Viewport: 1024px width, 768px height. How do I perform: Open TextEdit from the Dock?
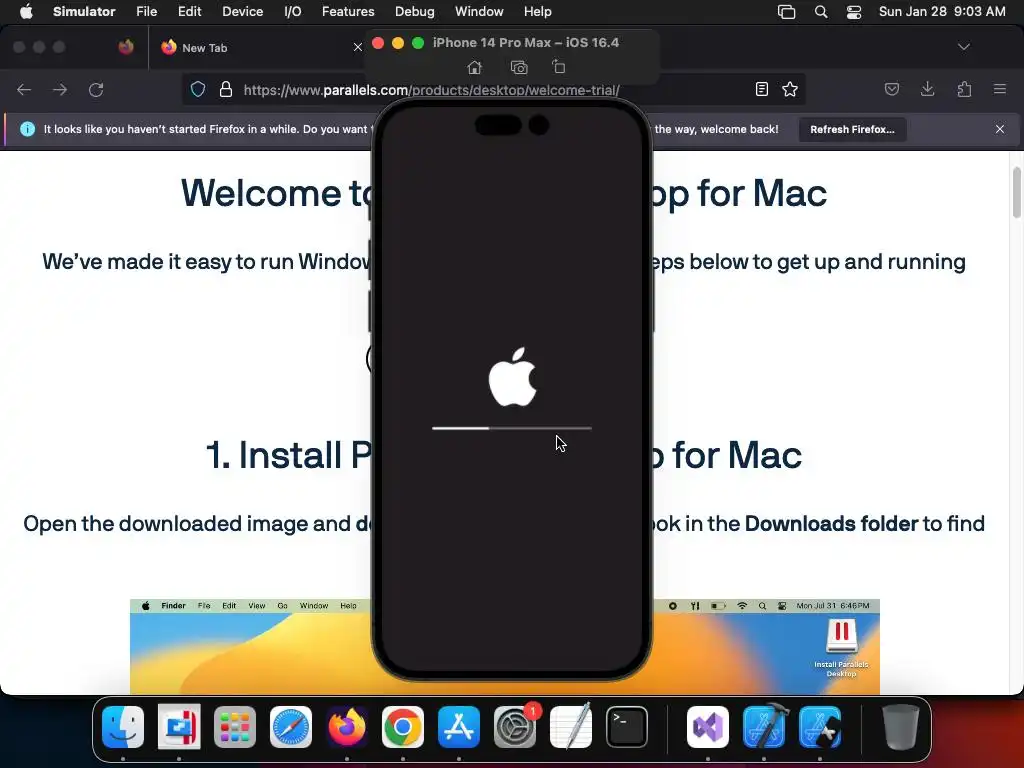[x=571, y=727]
